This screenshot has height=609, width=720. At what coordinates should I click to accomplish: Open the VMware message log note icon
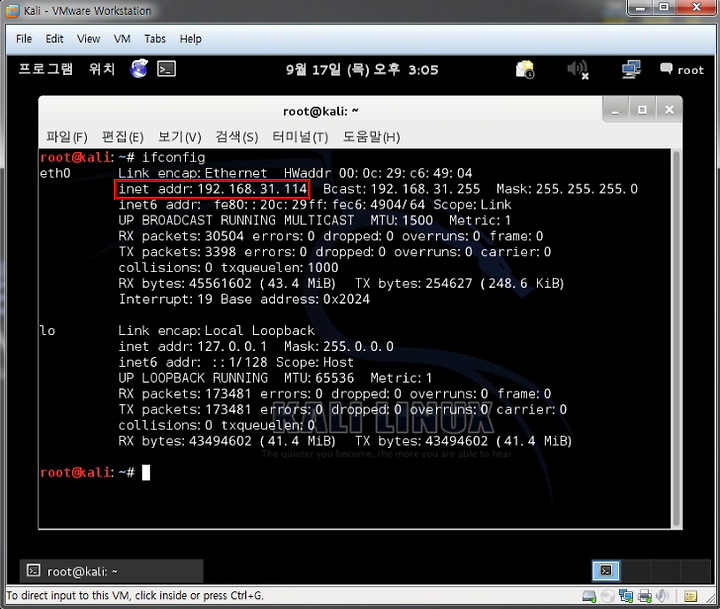coord(691,596)
